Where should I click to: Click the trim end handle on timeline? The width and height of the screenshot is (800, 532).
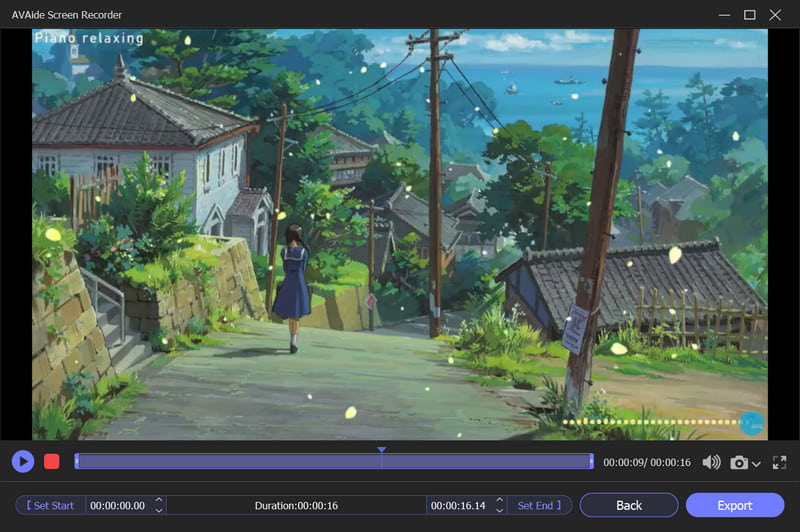[591, 462]
